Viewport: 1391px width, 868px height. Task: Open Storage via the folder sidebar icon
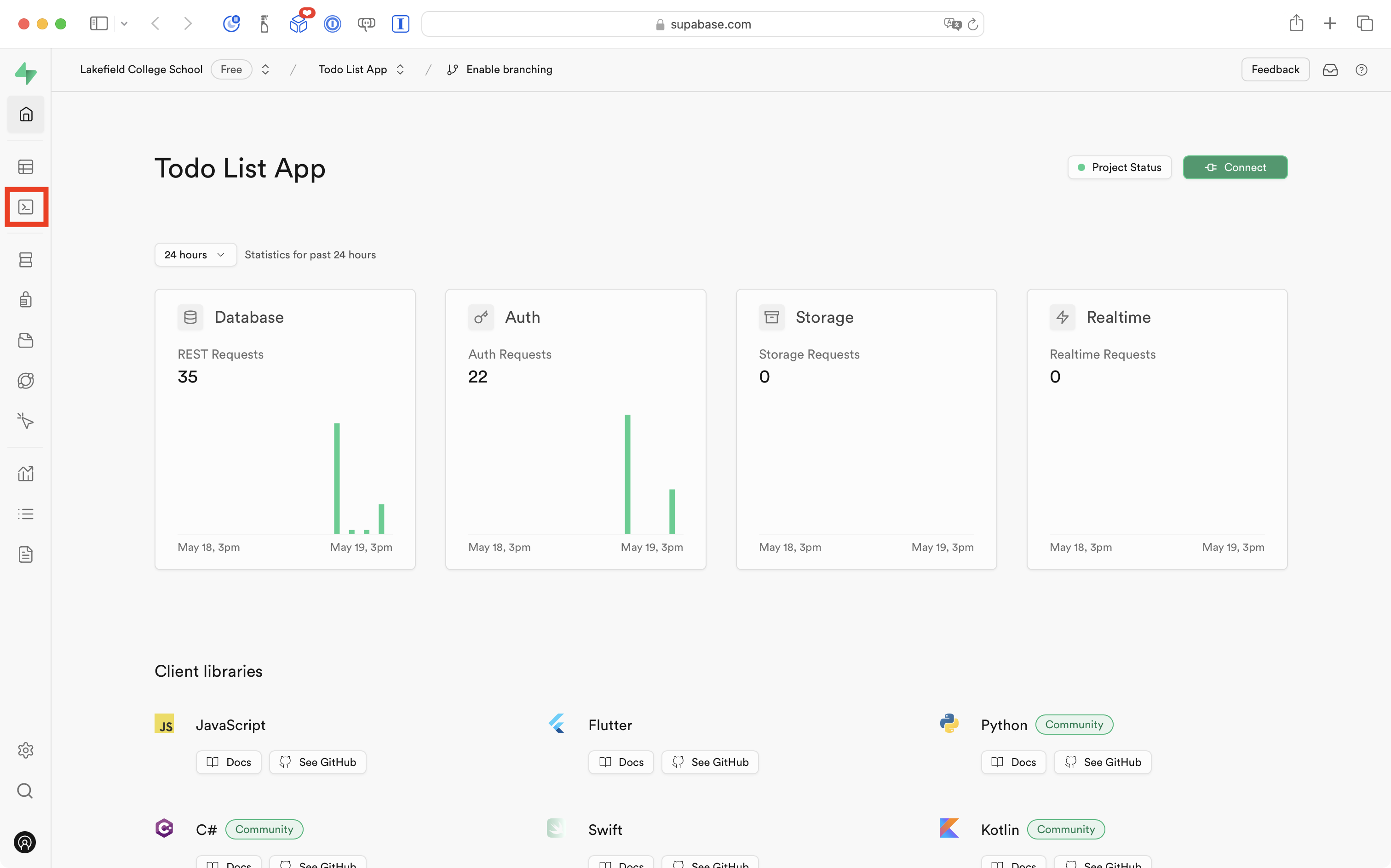coord(26,340)
